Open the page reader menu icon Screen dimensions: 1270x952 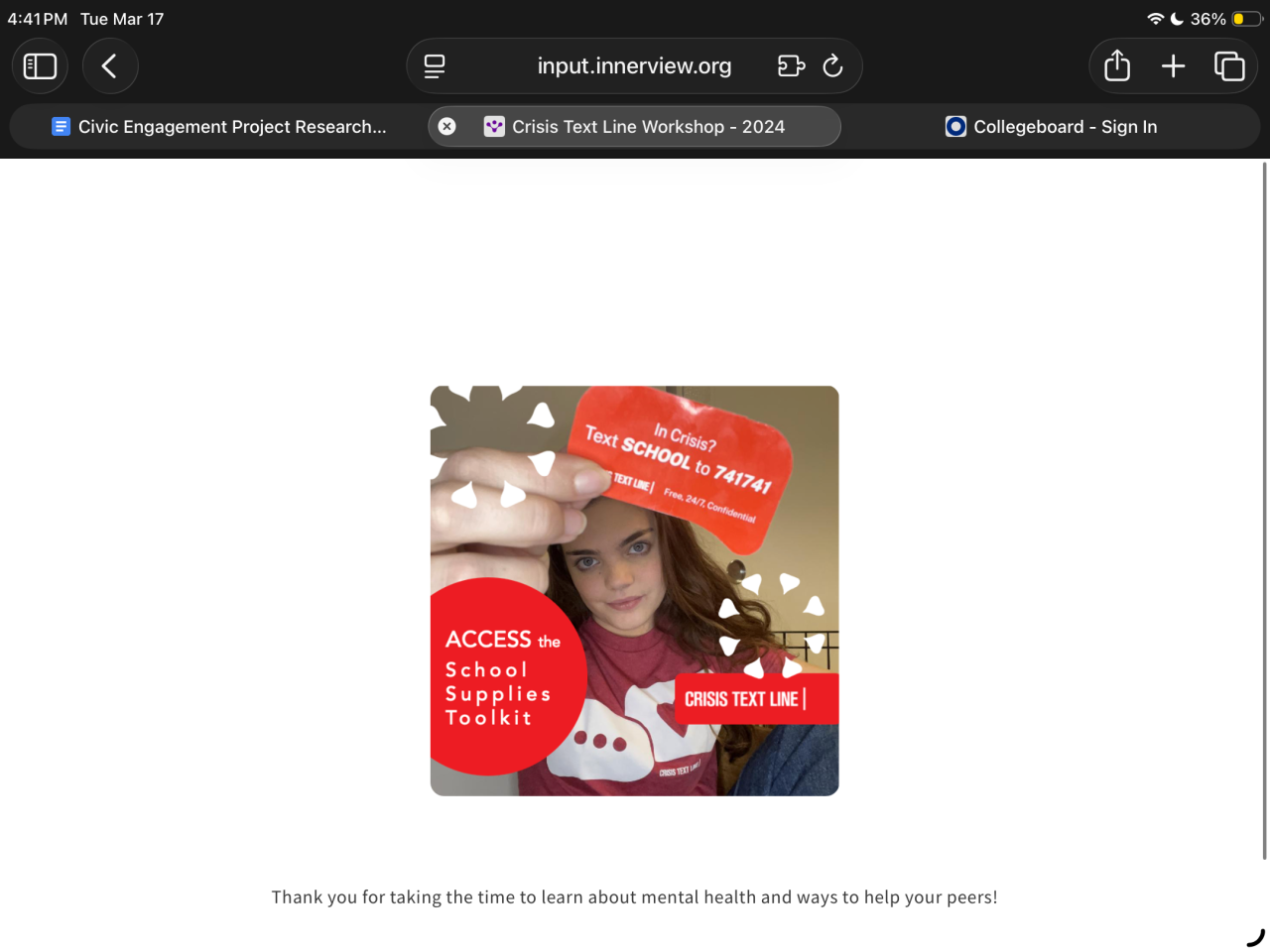click(x=435, y=66)
